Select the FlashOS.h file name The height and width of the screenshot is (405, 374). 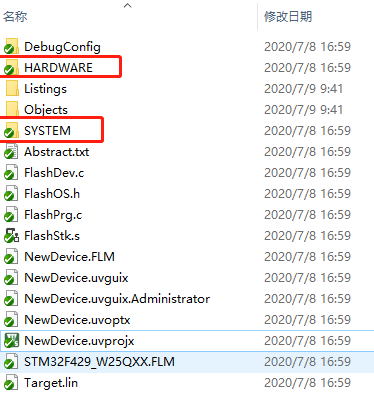(52, 194)
